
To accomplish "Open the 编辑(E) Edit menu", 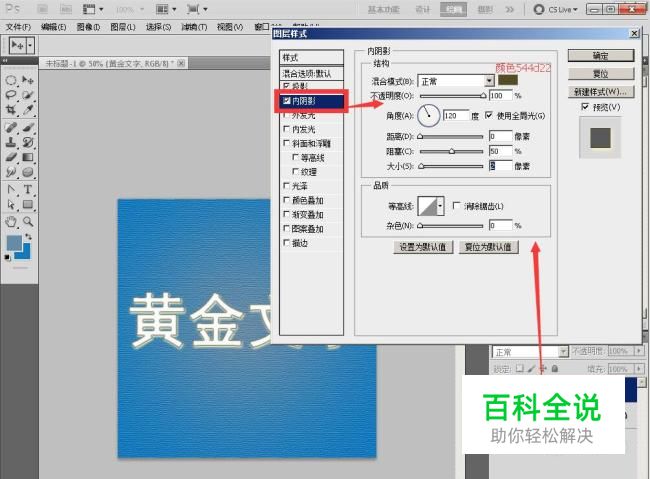I will [x=53, y=27].
